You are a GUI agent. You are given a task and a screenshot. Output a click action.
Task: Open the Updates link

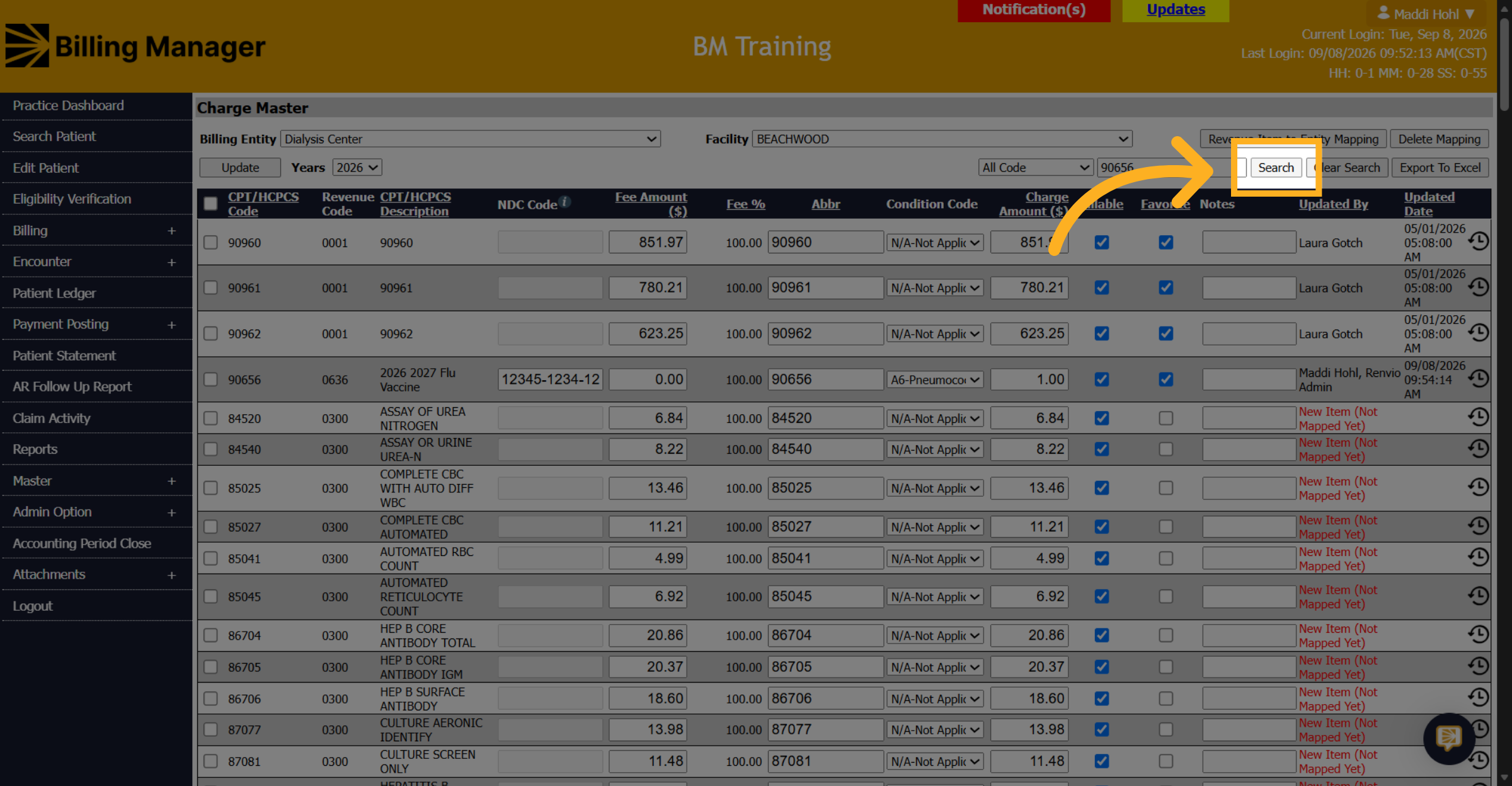pos(1176,9)
